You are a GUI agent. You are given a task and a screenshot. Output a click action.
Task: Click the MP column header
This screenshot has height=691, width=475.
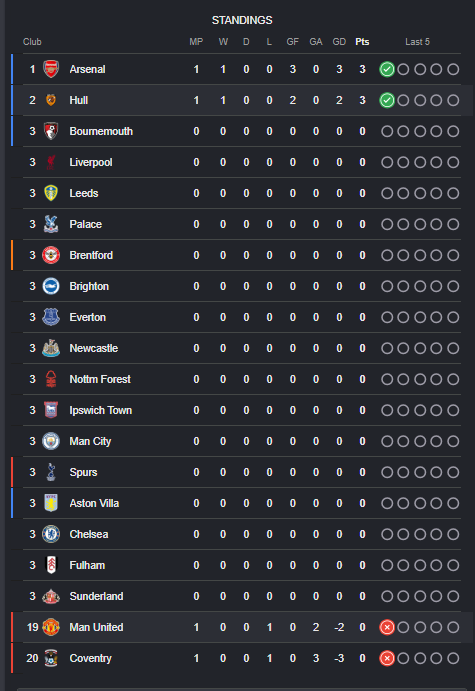tap(196, 42)
